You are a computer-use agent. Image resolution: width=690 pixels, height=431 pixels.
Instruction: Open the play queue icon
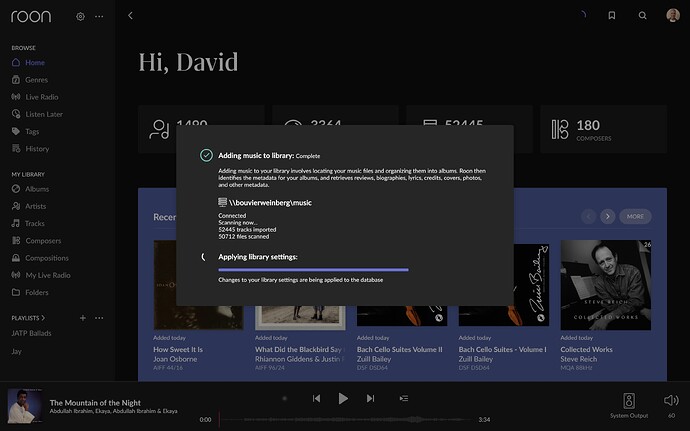(x=404, y=398)
